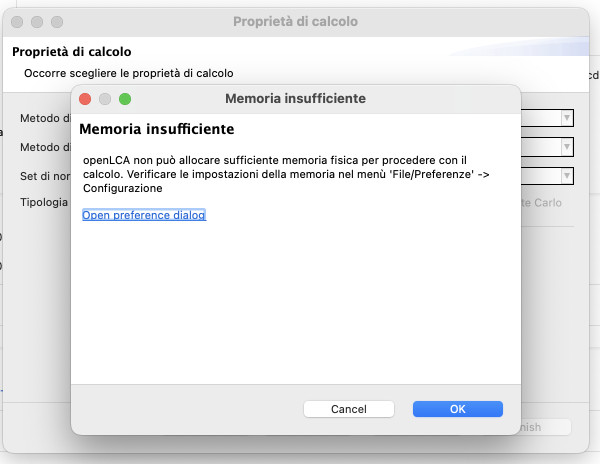600x464 pixels.
Task: Click the Proprietà di calcolo window title bar
Action: 295,21
